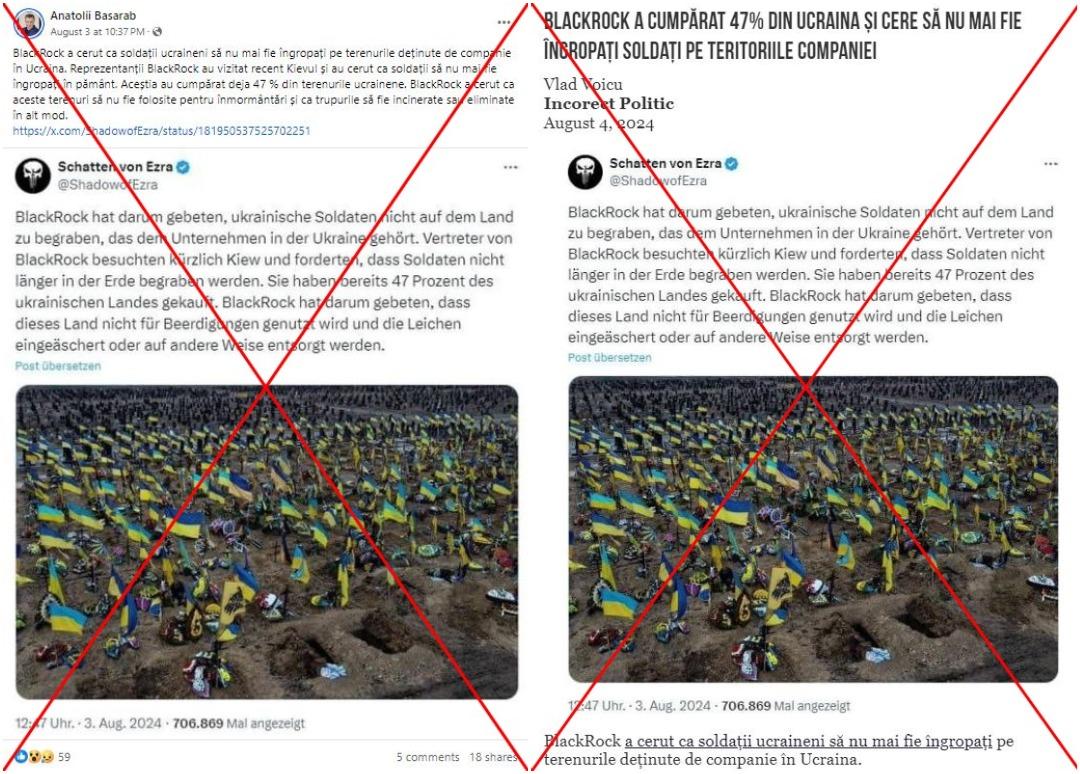Click the verified badge beside left Schatten von Ezra
The height and width of the screenshot is (774, 1080).
pyautogui.click(x=183, y=167)
